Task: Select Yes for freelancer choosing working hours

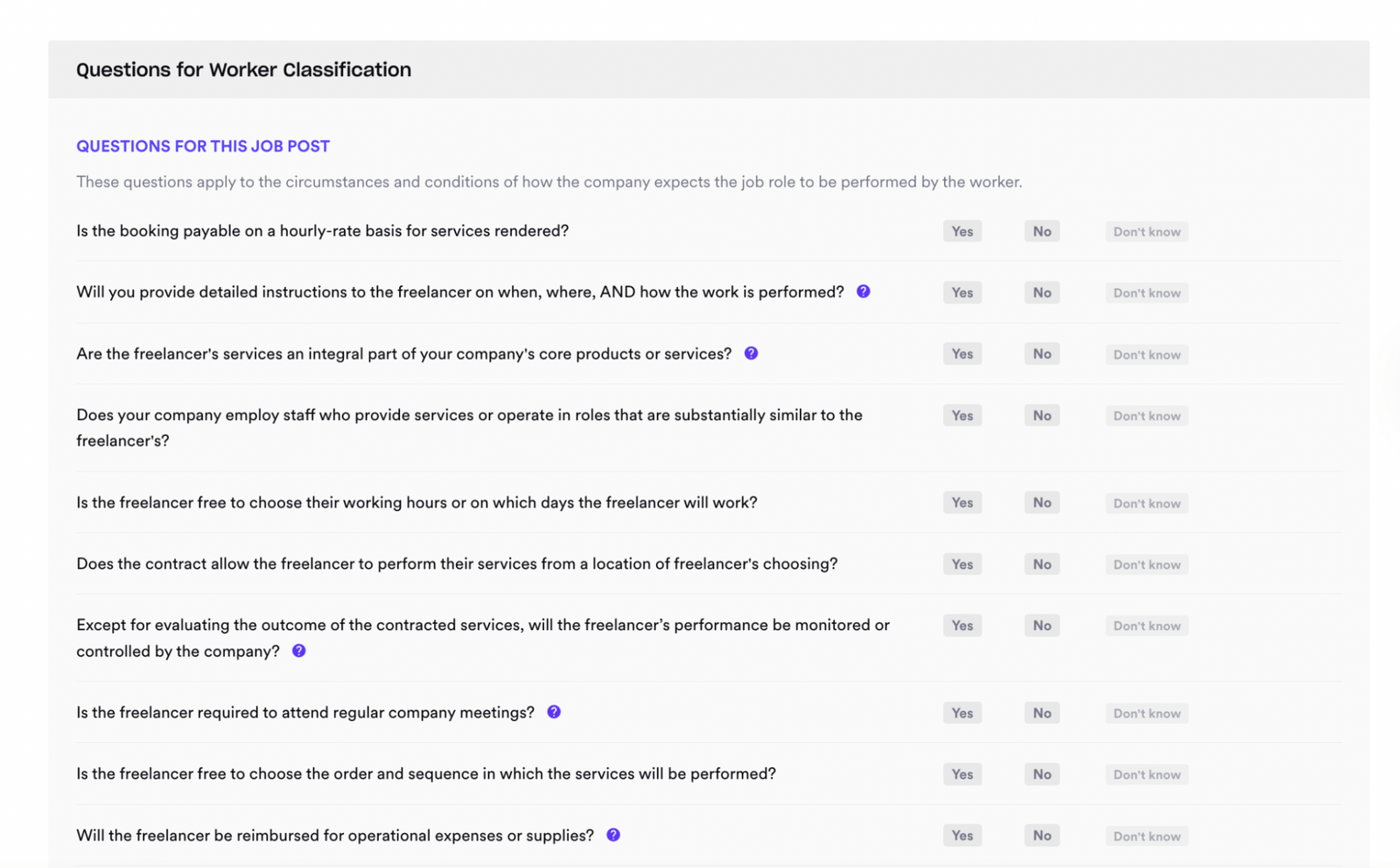Action: (962, 502)
